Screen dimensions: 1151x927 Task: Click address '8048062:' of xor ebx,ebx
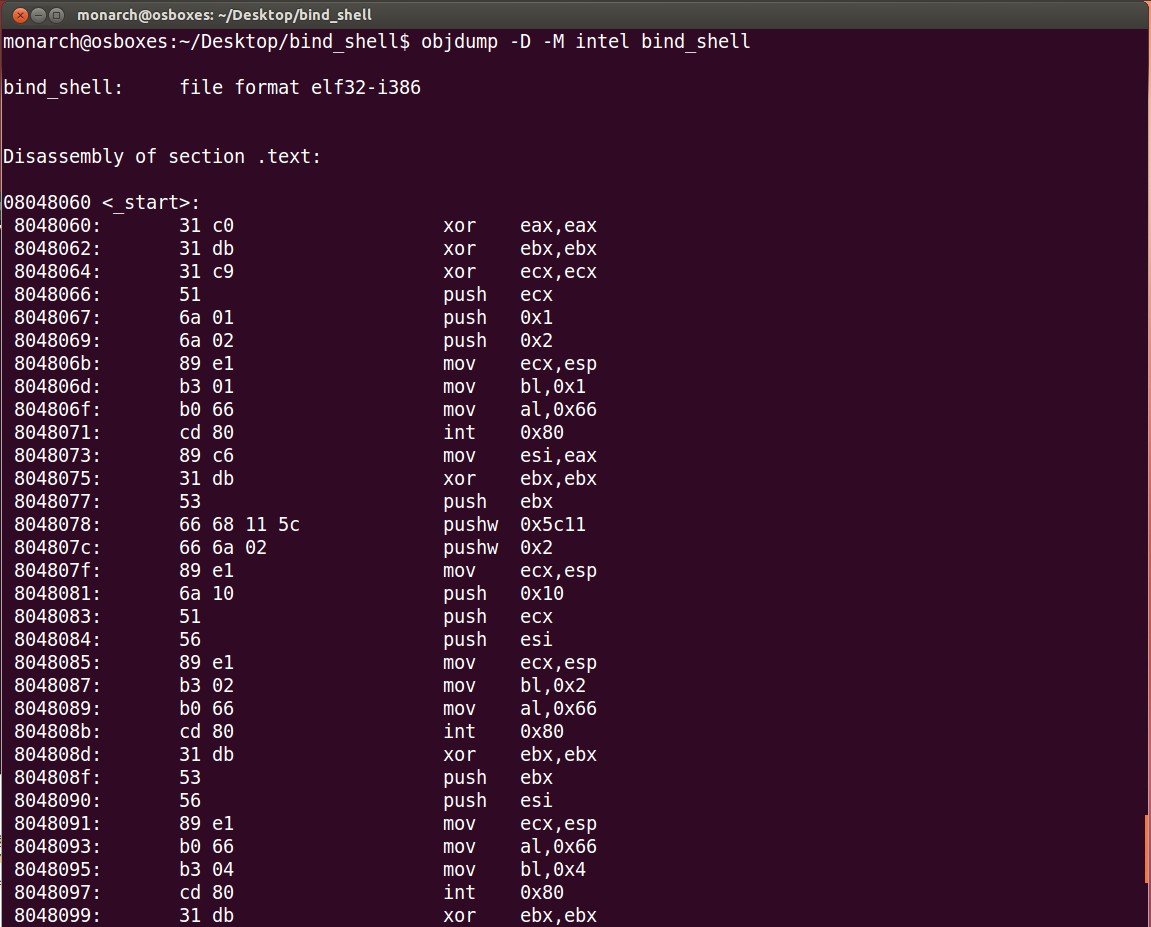[57, 248]
